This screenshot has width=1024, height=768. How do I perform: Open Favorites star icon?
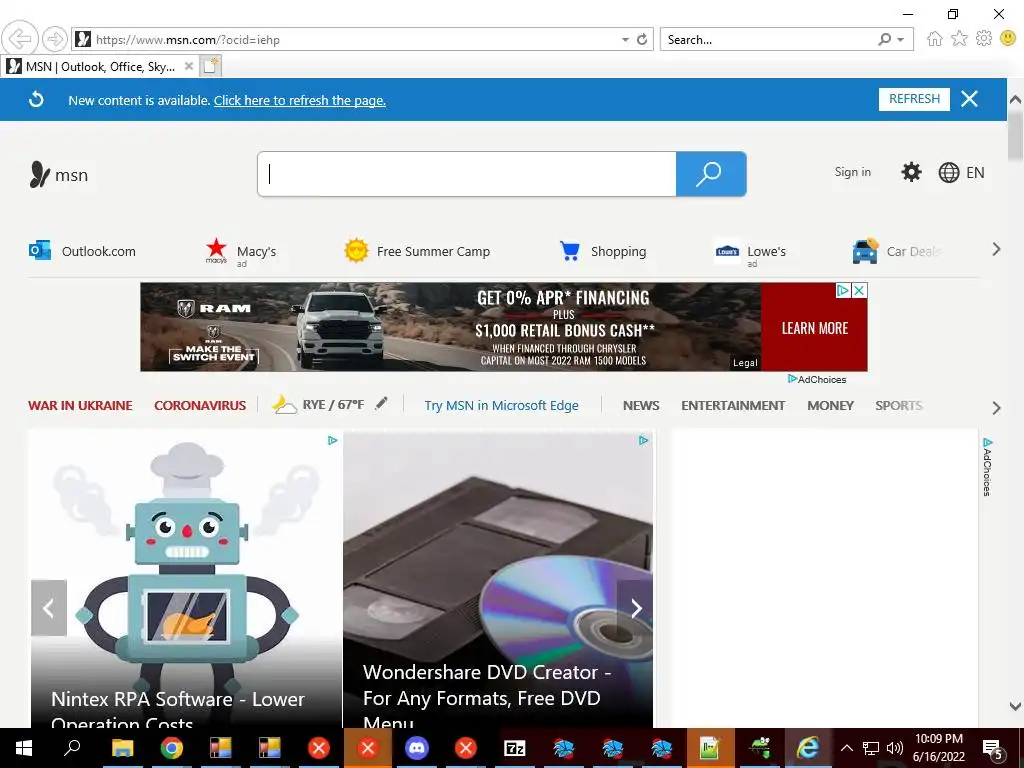pos(959,39)
